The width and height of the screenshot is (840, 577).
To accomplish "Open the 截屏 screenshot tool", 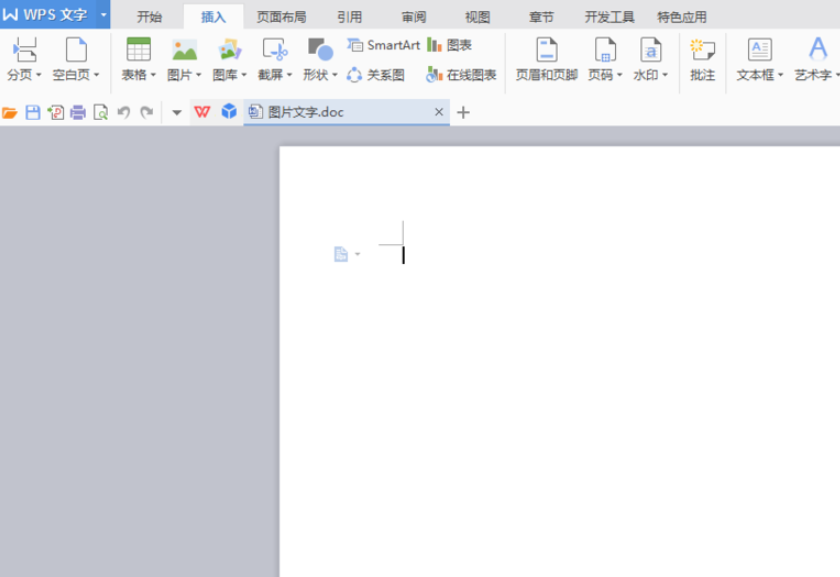I will point(275,50).
